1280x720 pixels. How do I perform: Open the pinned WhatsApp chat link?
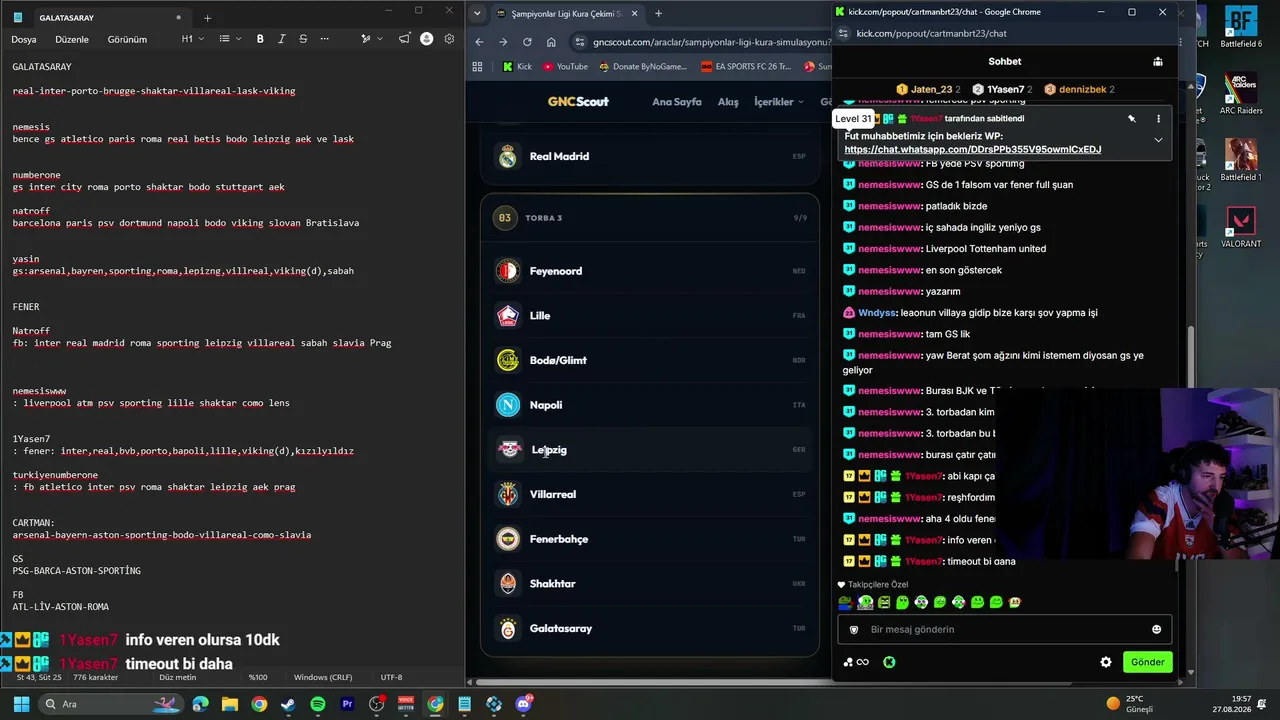pos(972,150)
